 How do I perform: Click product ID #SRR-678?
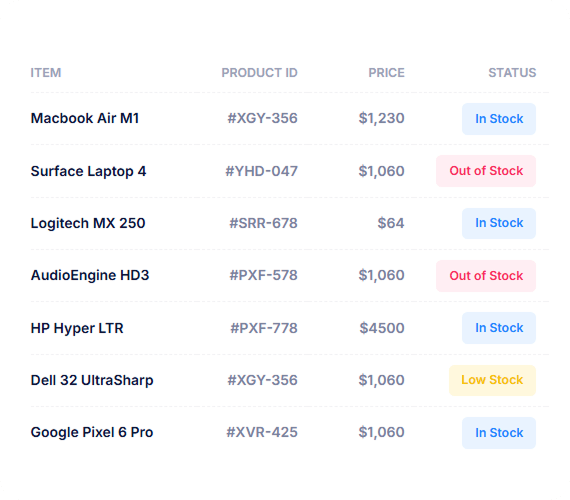pyautogui.click(x=263, y=223)
